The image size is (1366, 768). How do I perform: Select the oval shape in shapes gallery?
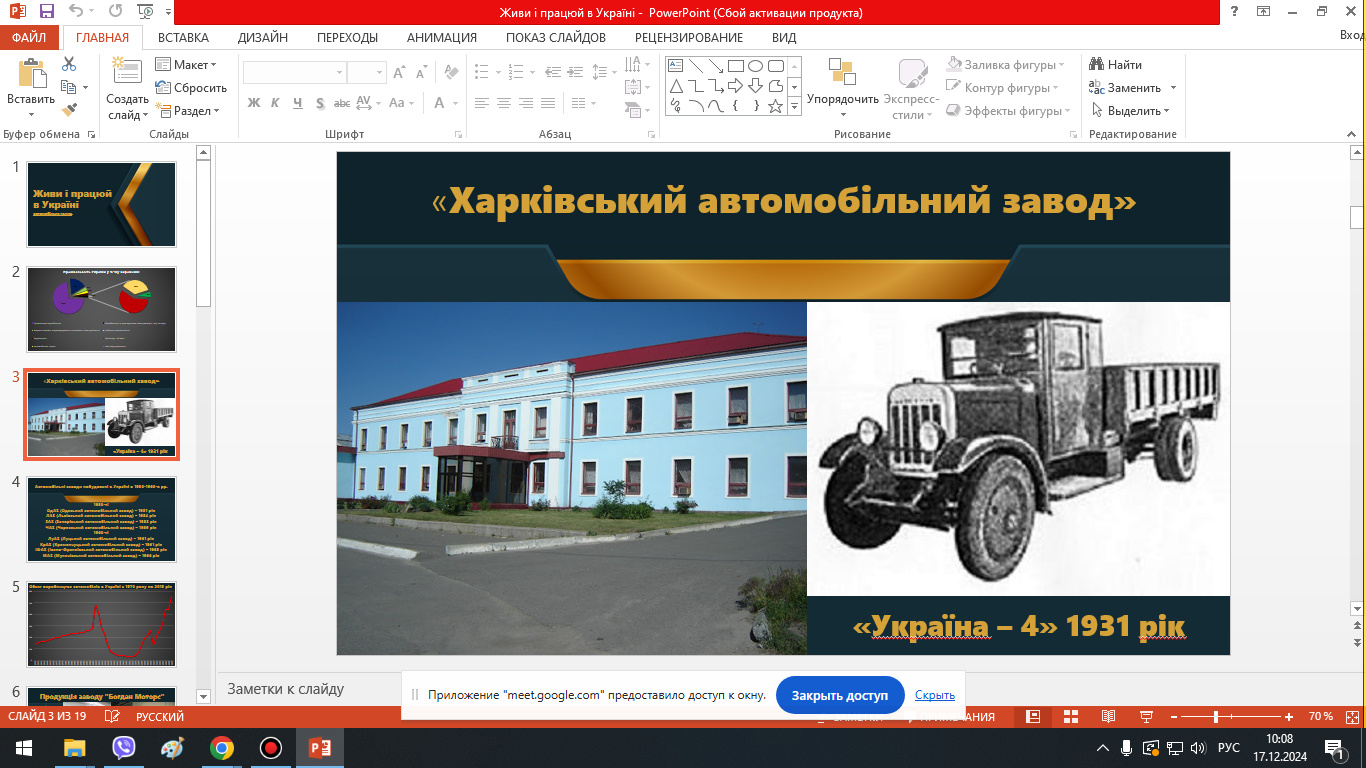tap(756, 66)
